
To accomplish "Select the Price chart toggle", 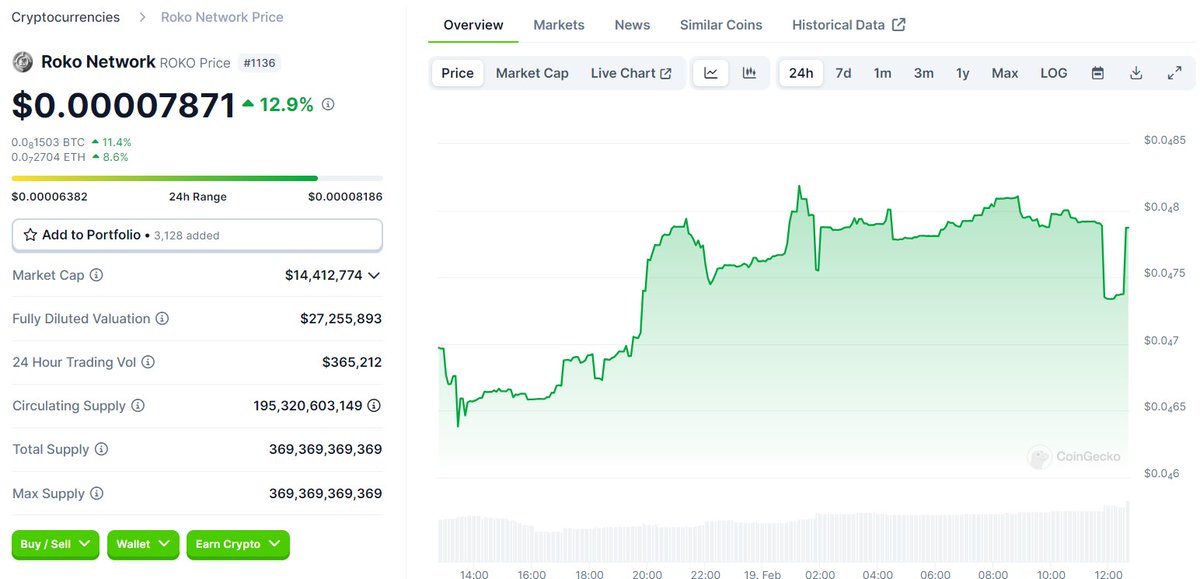I will 458,73.
